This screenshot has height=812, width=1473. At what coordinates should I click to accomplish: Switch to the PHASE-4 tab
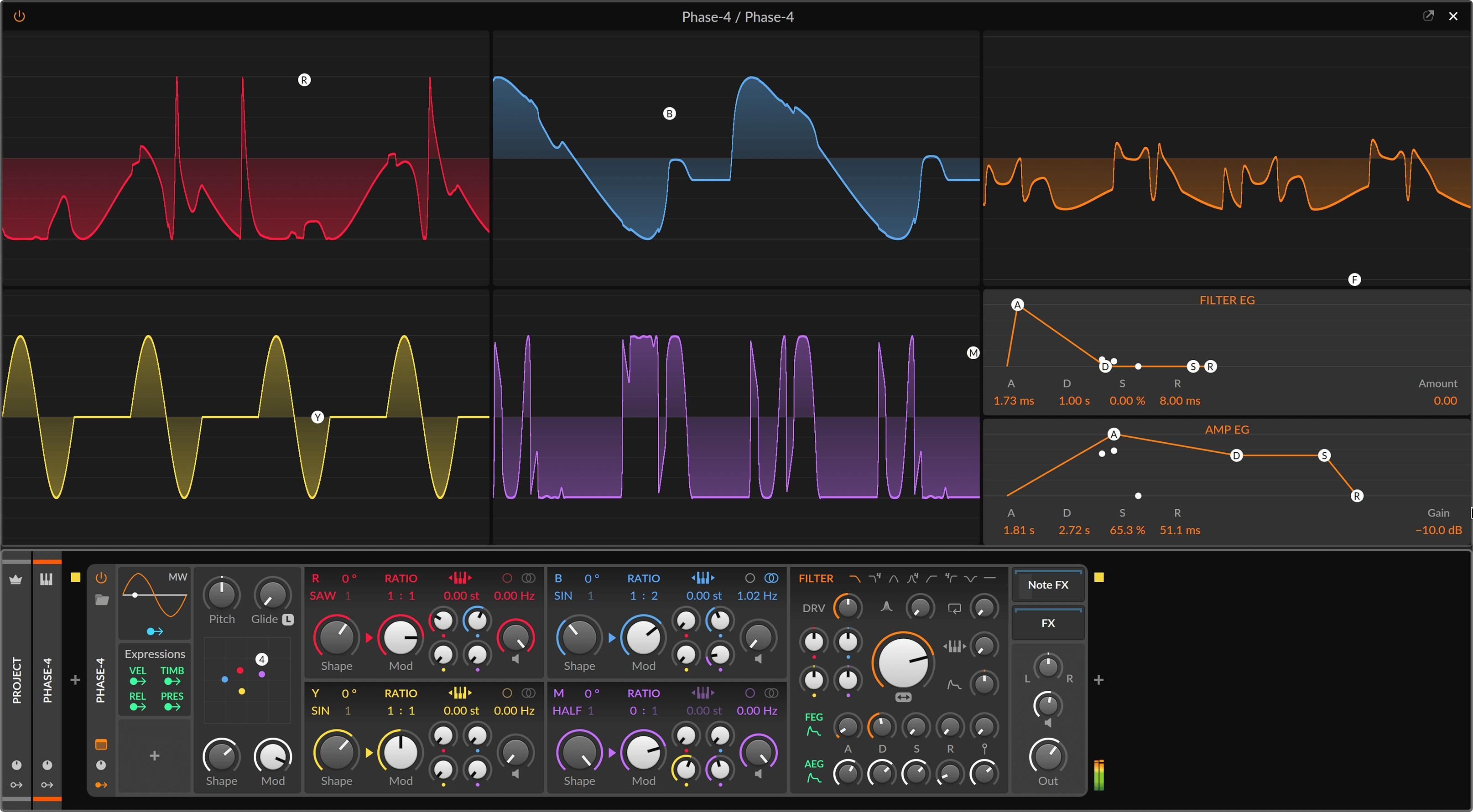tap(48, 680)
